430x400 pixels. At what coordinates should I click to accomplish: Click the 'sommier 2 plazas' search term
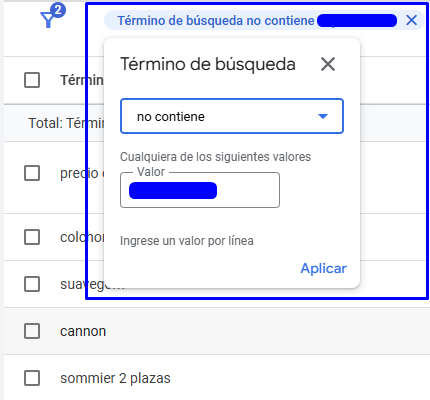(x=115, y=378)
